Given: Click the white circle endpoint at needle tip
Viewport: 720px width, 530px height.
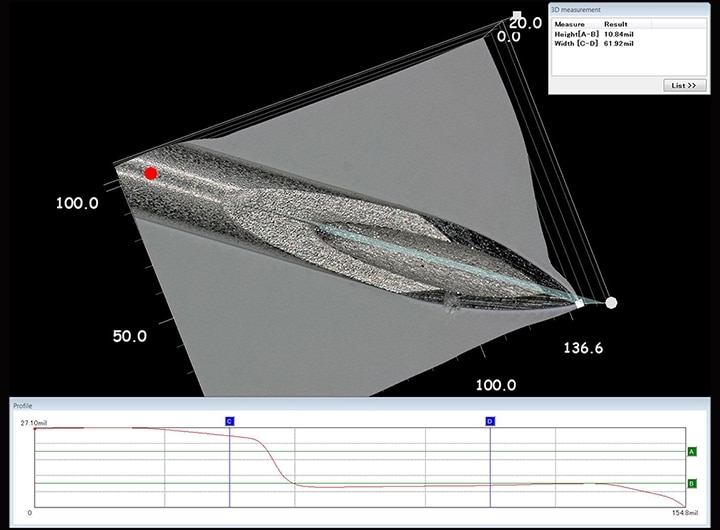Looking at the screenshot, I should [x=611, y=302].
